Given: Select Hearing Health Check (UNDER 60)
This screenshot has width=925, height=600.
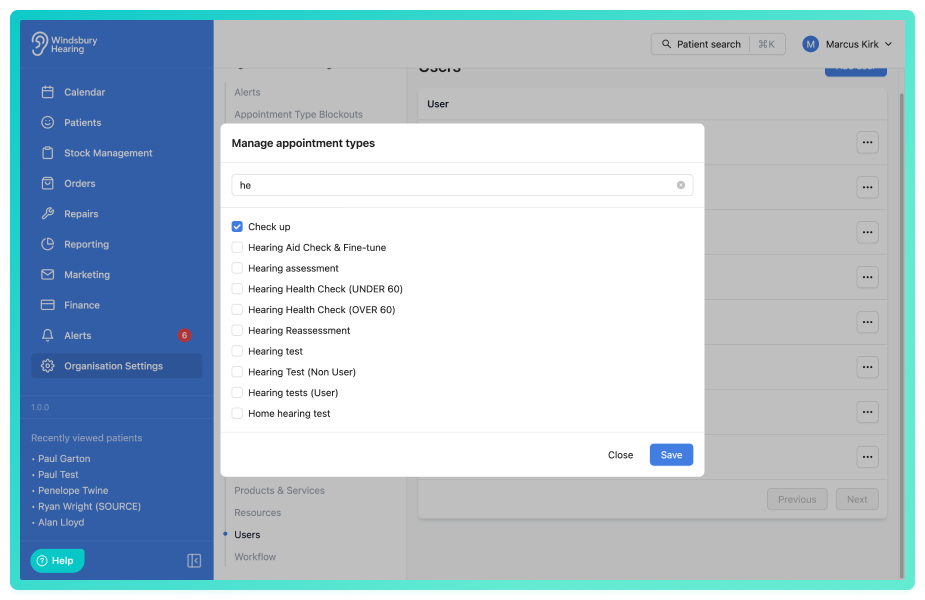Looking at the screenshot, I should tap(237, 289).
